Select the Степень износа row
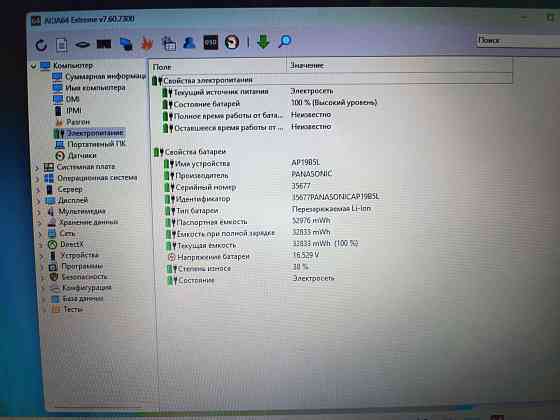 point(204,269)
